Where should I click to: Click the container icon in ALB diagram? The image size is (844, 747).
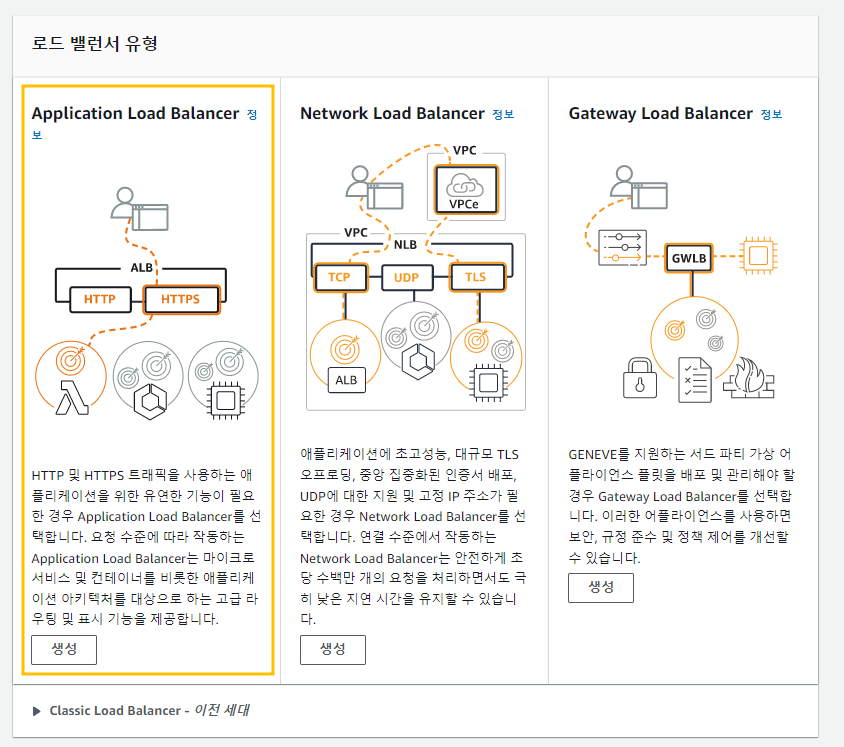pyautogui.click(x=150, y=402)
